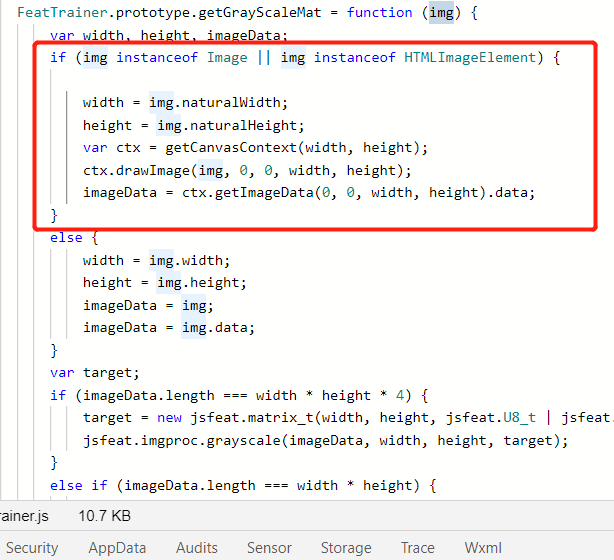Open the Security tab
Screen dimensions: 614x560
tap(32, 548)
